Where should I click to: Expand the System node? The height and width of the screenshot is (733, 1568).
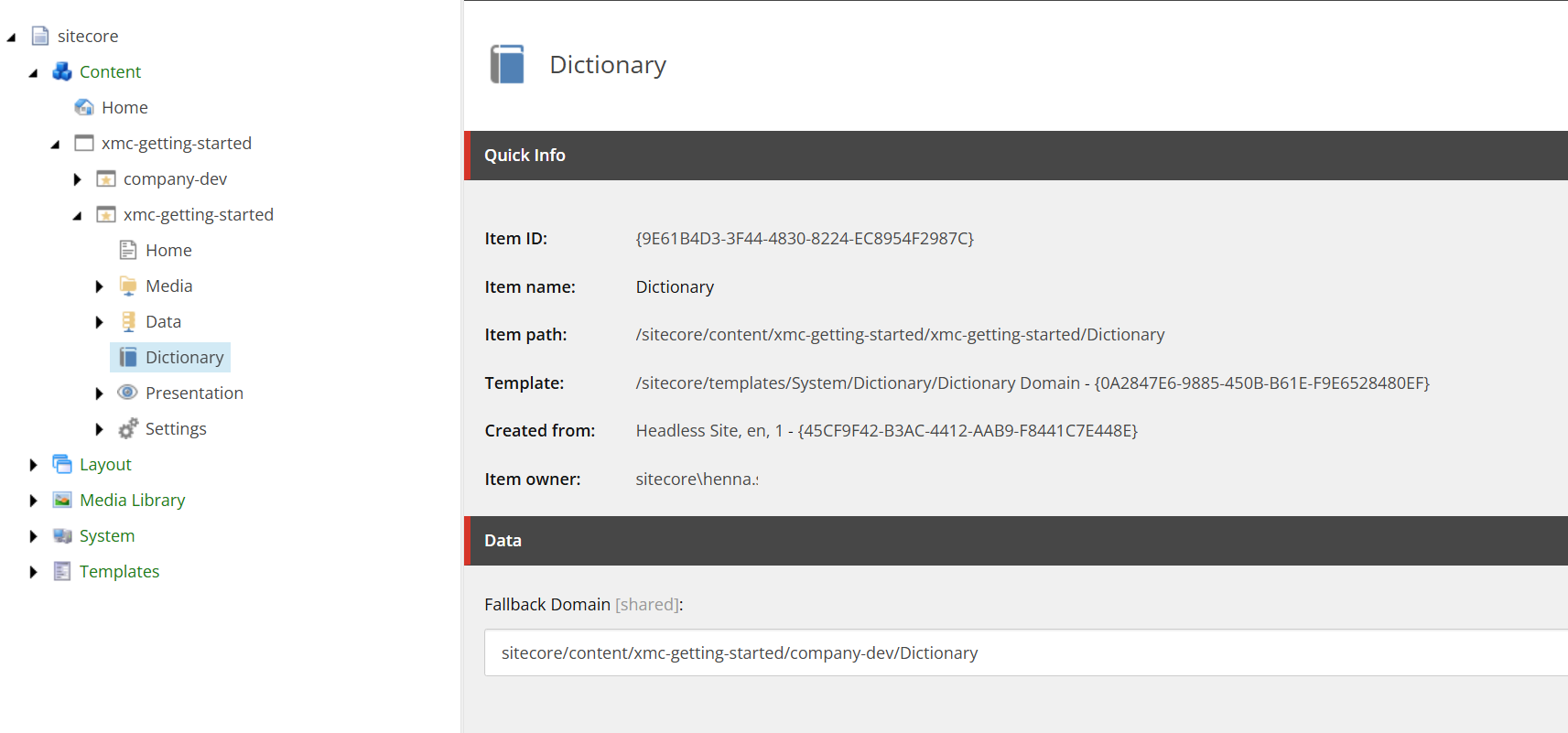tap(33, 536)
